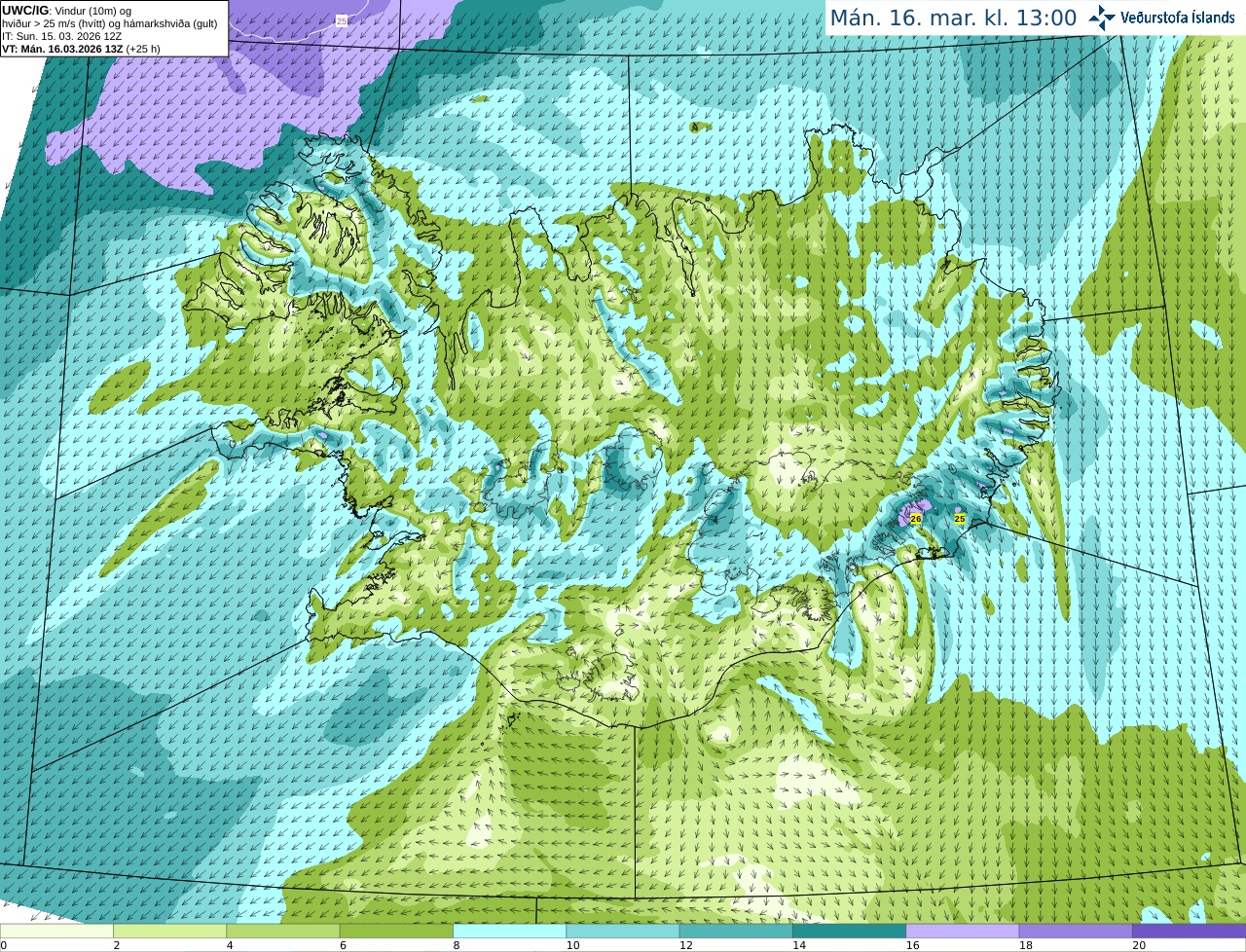Select the 12–14 m/s teal legend swatch

[x=736, y=931]
